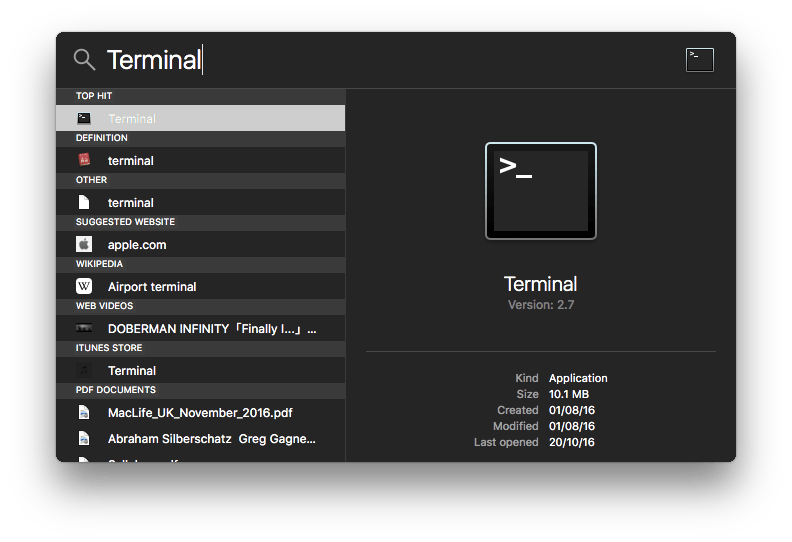Click the 10.1 MB size value
792x542 pixels.
[x=569, y=394]
